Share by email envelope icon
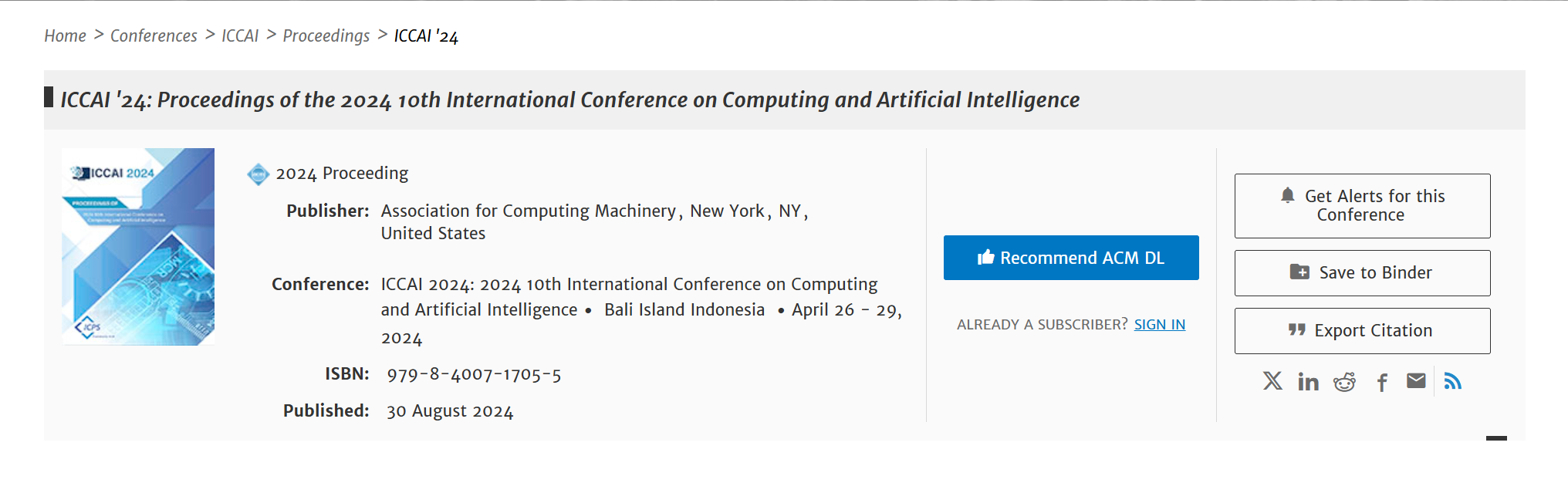This screenshot has height=483, width=1568. click(1416, 380)
